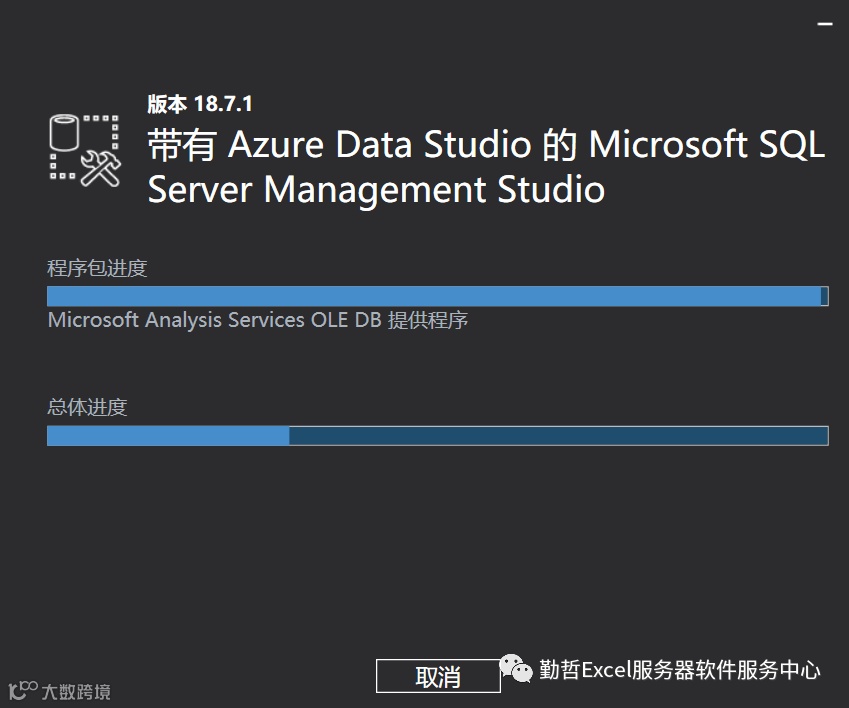
Task: Click the Microsoft Analysis Services OLE DB text
Action: 215,321
